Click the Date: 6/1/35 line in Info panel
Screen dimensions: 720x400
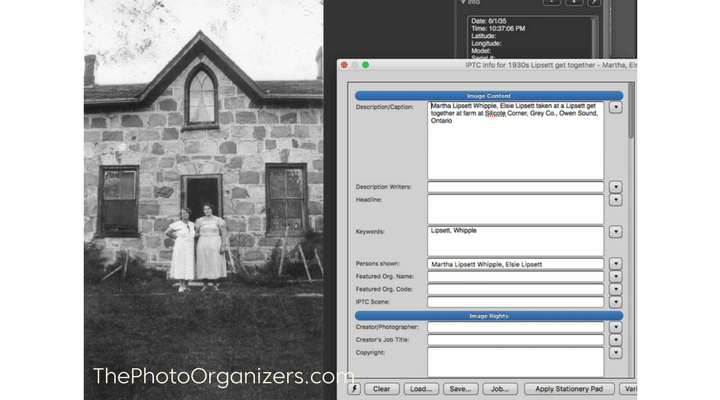tap(489, 21)
